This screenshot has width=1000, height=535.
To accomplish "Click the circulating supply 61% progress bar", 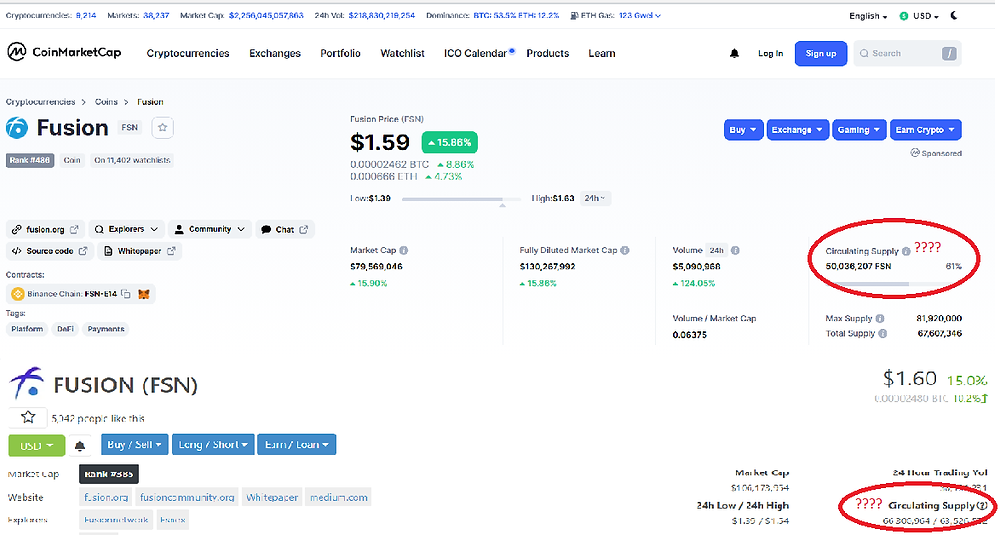I will (x=893, y=284).
